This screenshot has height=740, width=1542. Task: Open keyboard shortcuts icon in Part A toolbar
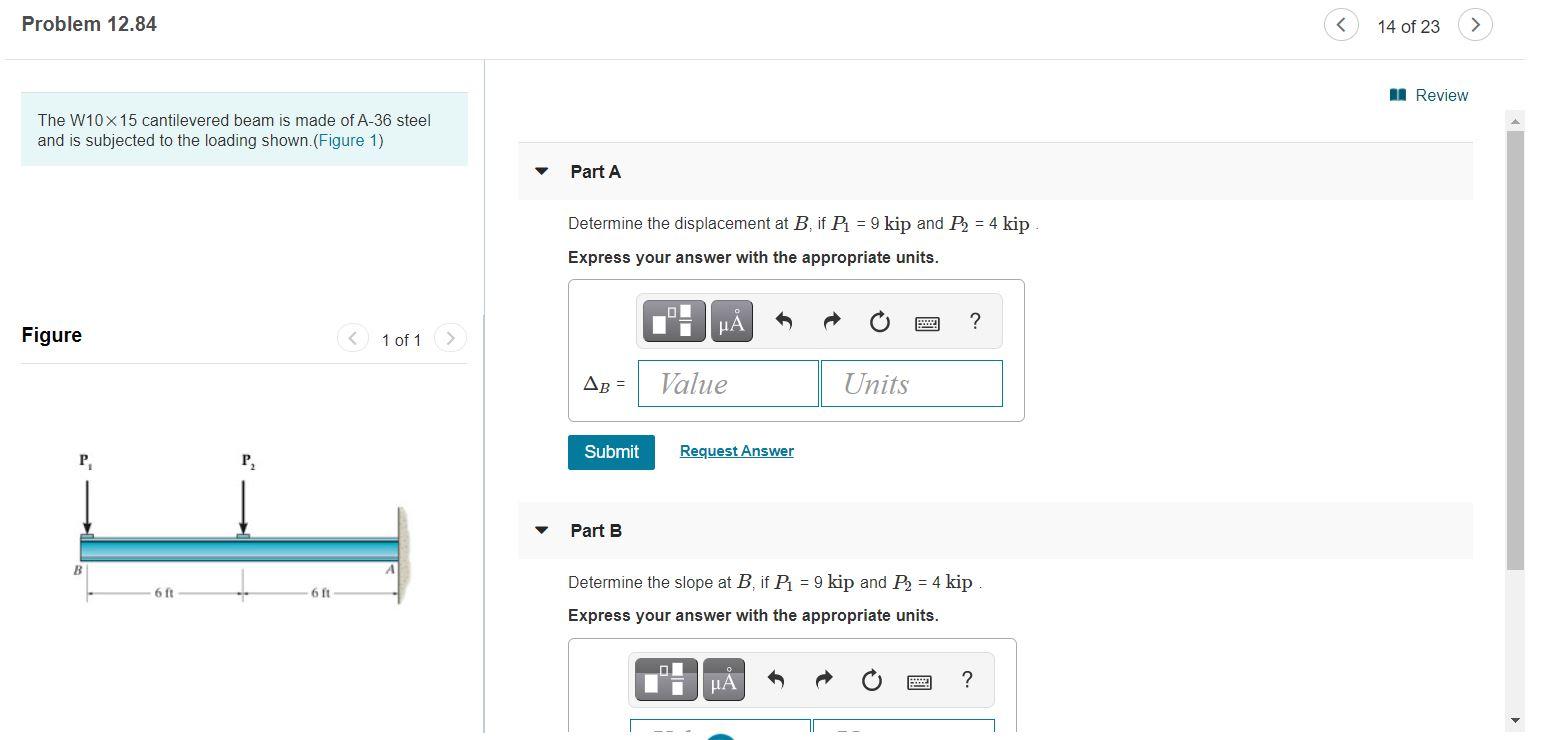click(x=926, y=322)
